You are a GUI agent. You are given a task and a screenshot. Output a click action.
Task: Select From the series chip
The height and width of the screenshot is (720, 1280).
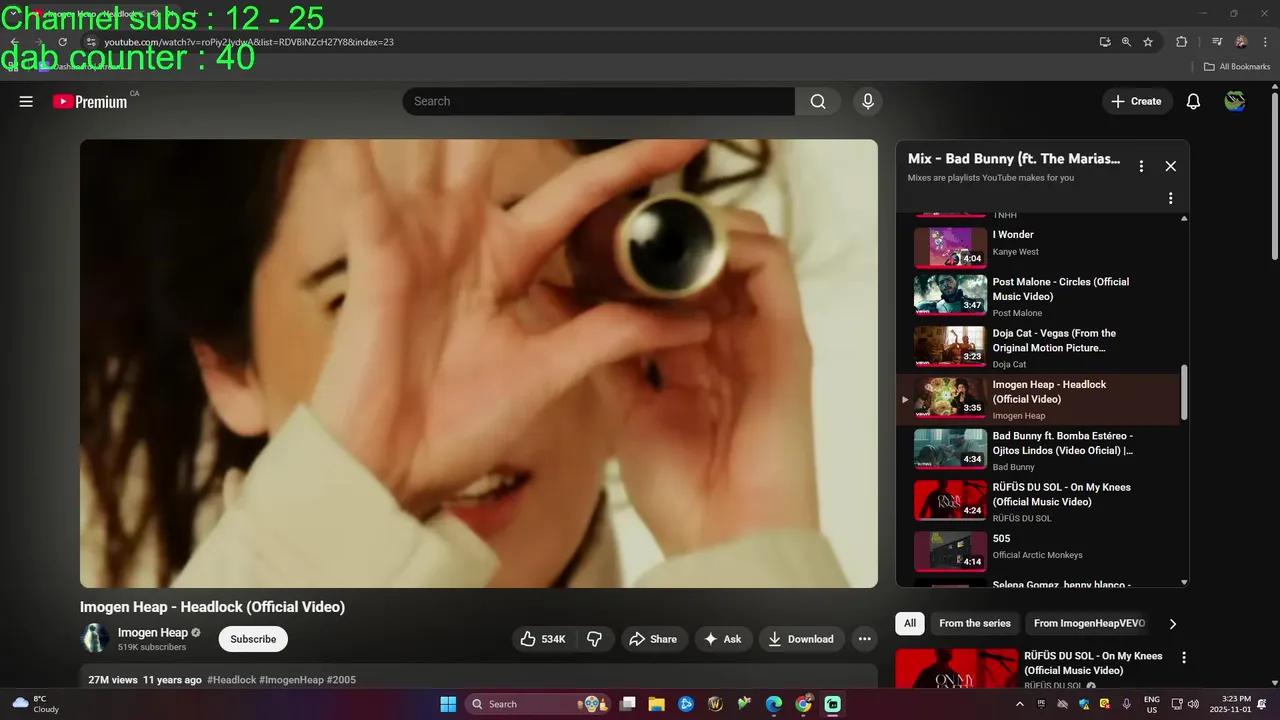pyautogui.click(x=975, y=623)
